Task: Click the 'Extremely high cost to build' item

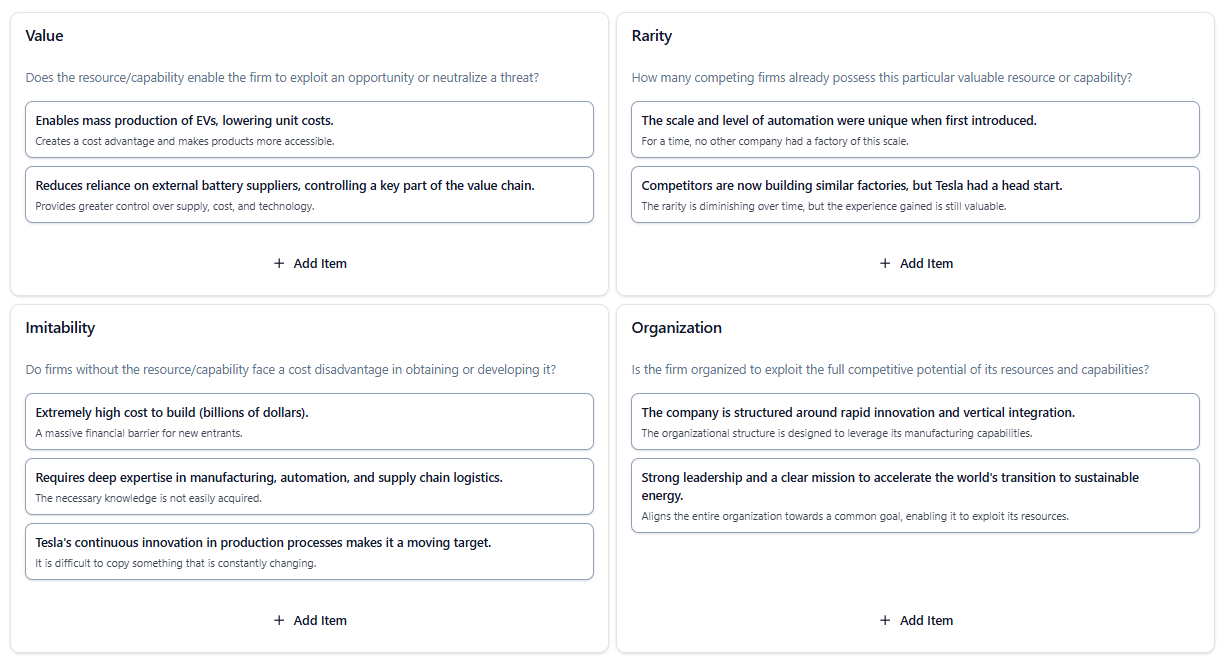Action: 309,421
